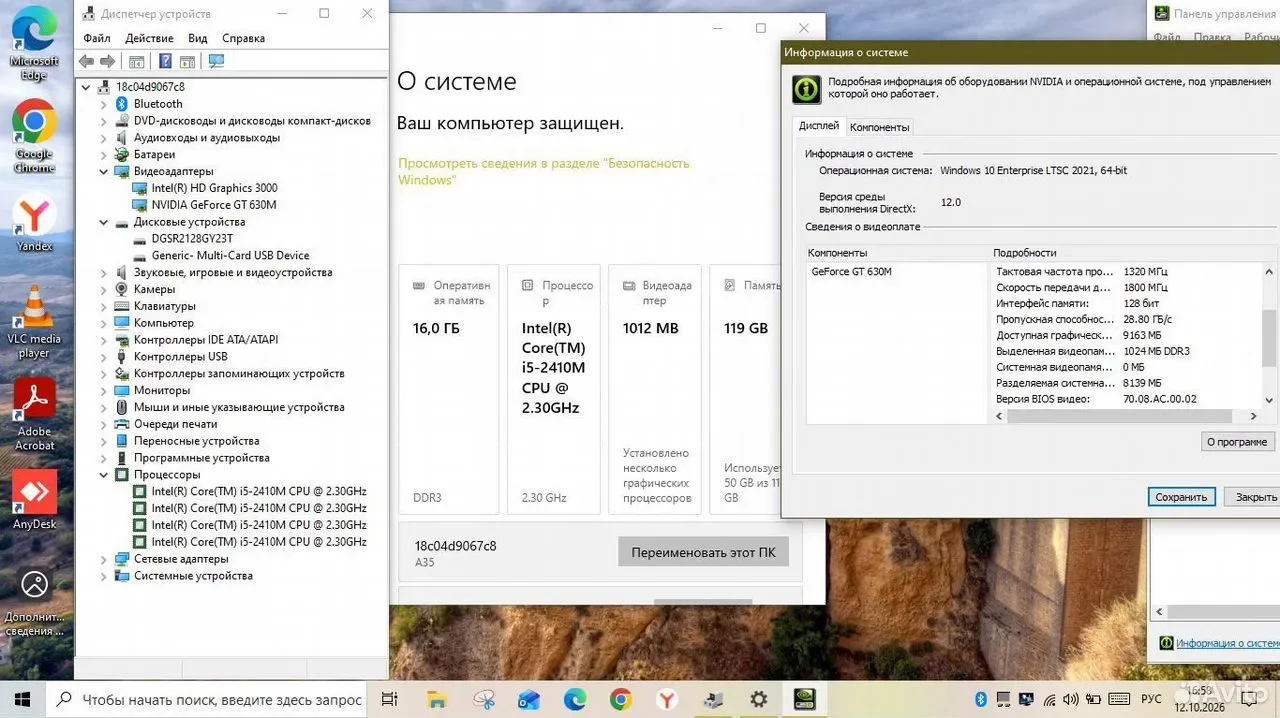
Task: Open Task View on the taskbar
Action: [x=390, y=699]
